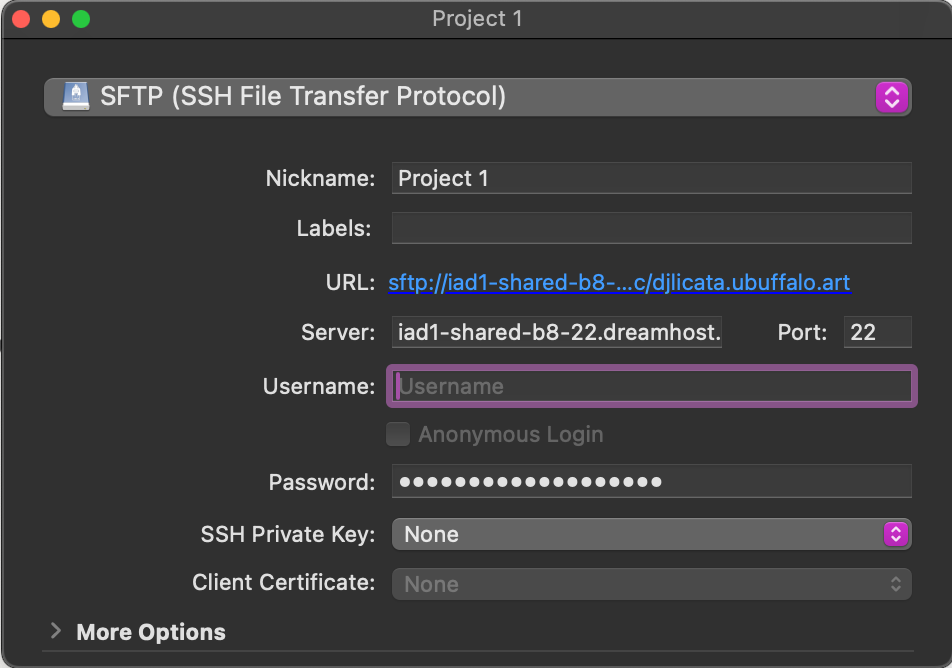Screen dimensions: 952x668
Task: Open the Client Certificate dropdown
Action: click(x=650, y=584)
